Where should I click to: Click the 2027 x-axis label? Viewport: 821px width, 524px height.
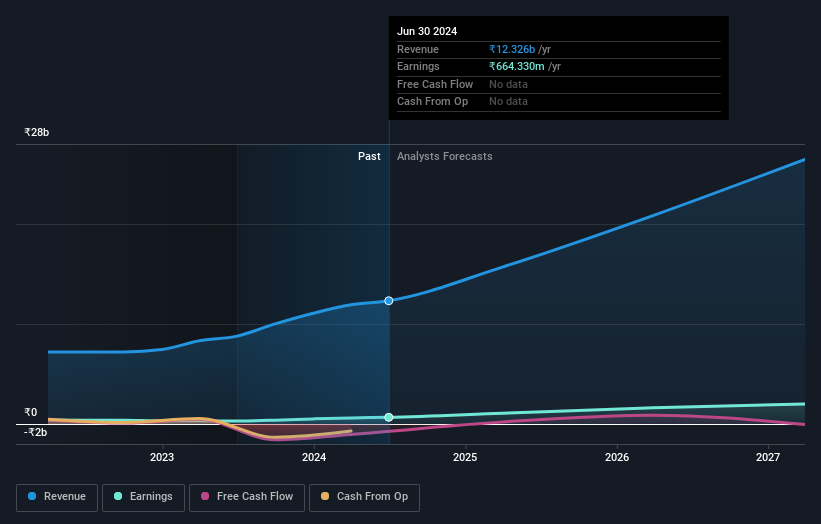768,457
